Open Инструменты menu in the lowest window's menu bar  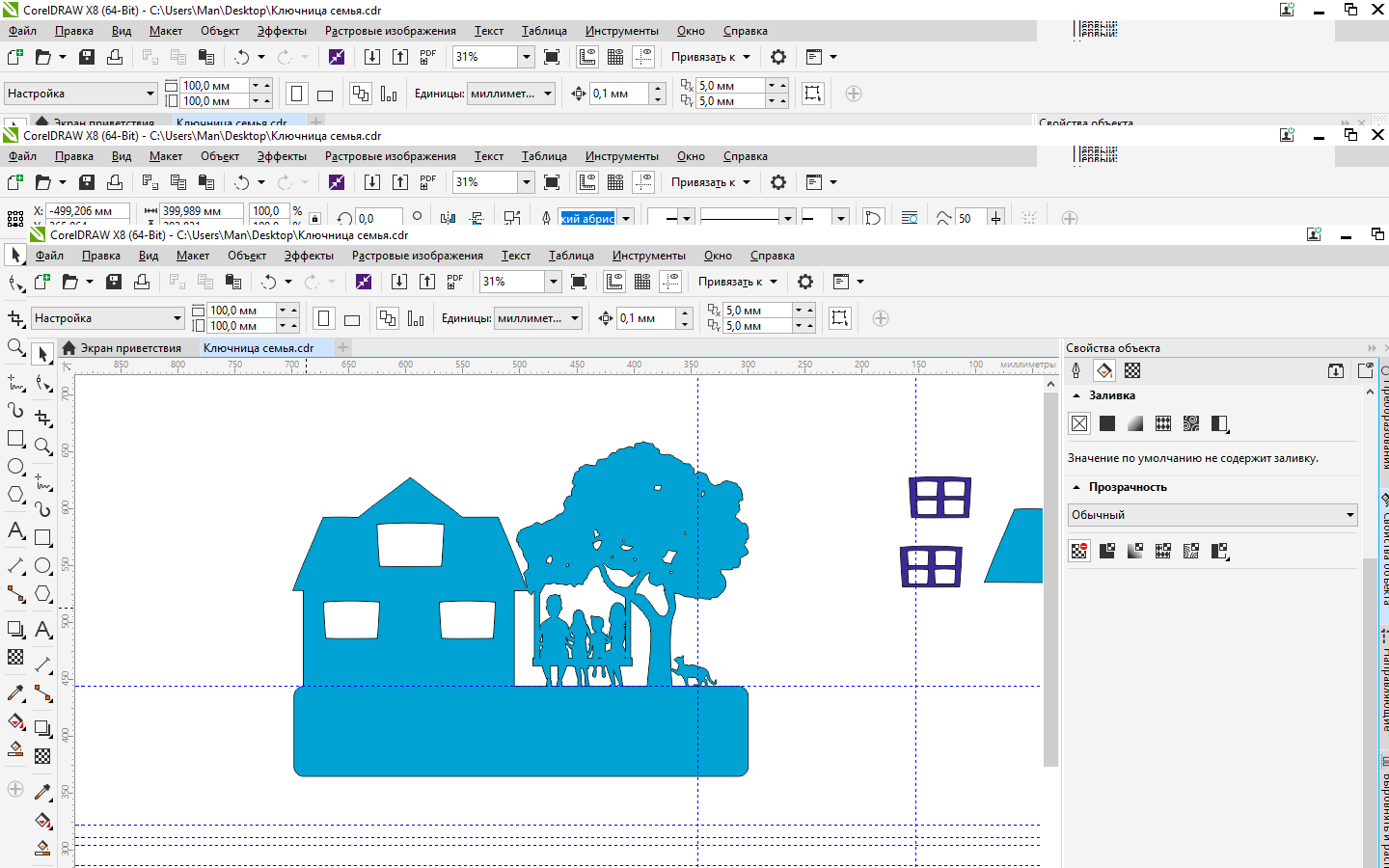click(x=648, y=256)
